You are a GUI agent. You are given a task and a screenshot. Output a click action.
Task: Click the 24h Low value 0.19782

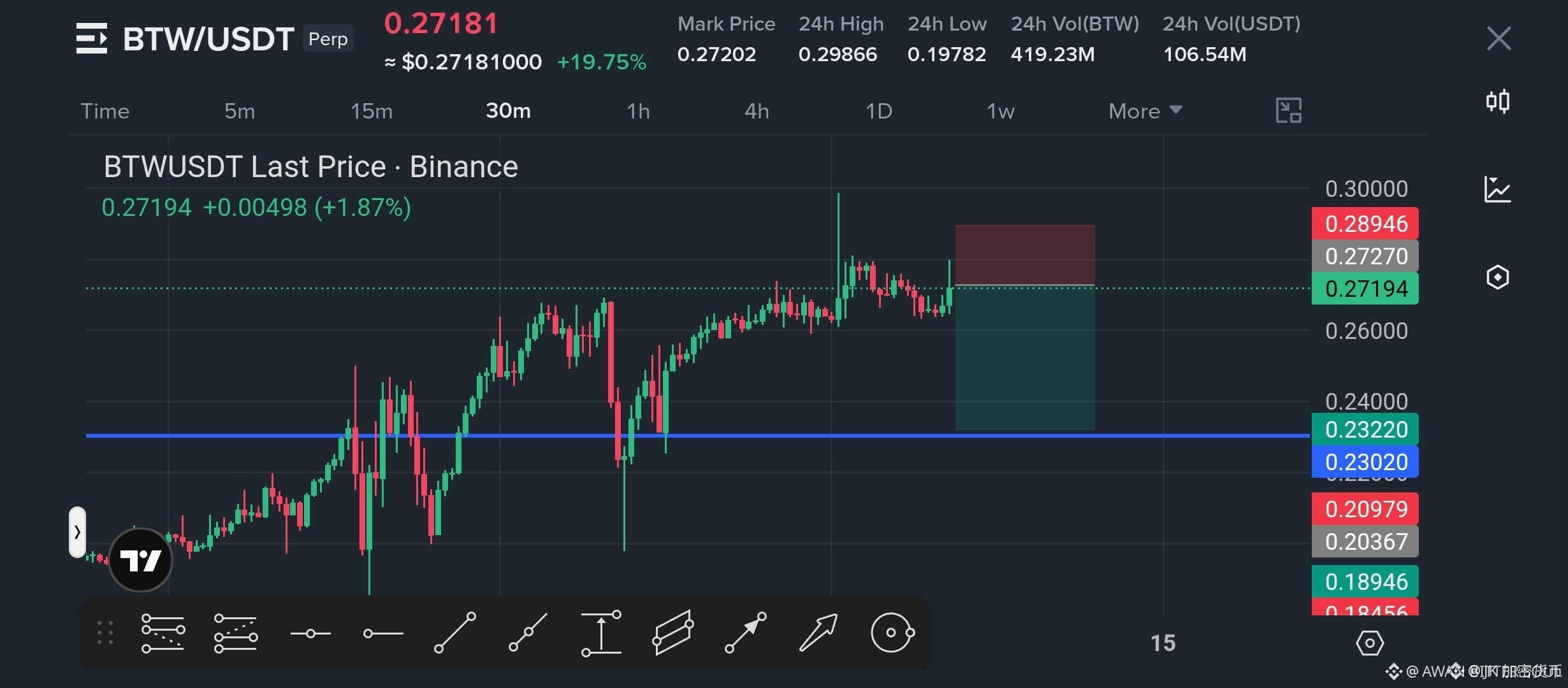tap(947, 54)
